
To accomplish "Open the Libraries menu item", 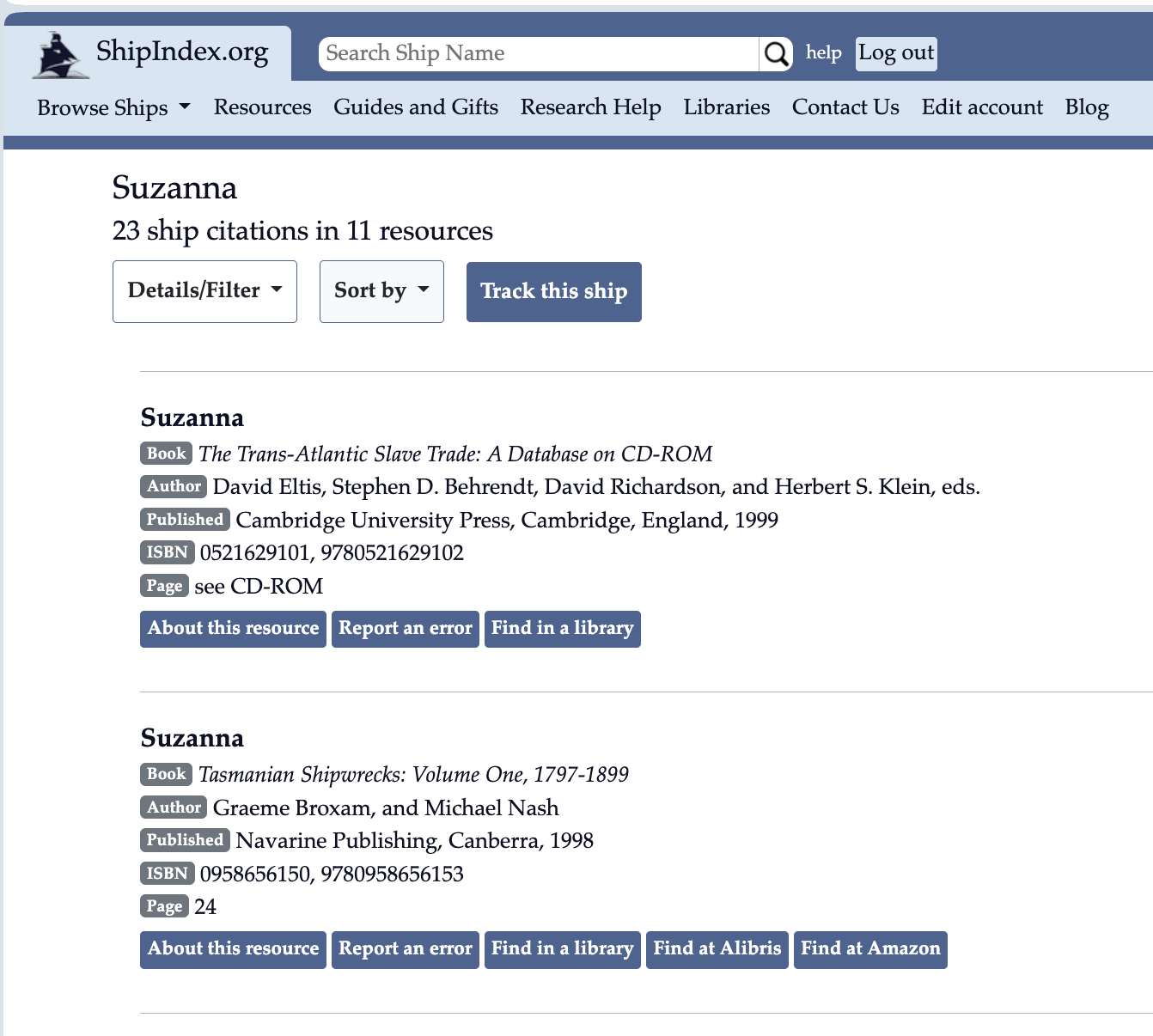I will 726,107.
